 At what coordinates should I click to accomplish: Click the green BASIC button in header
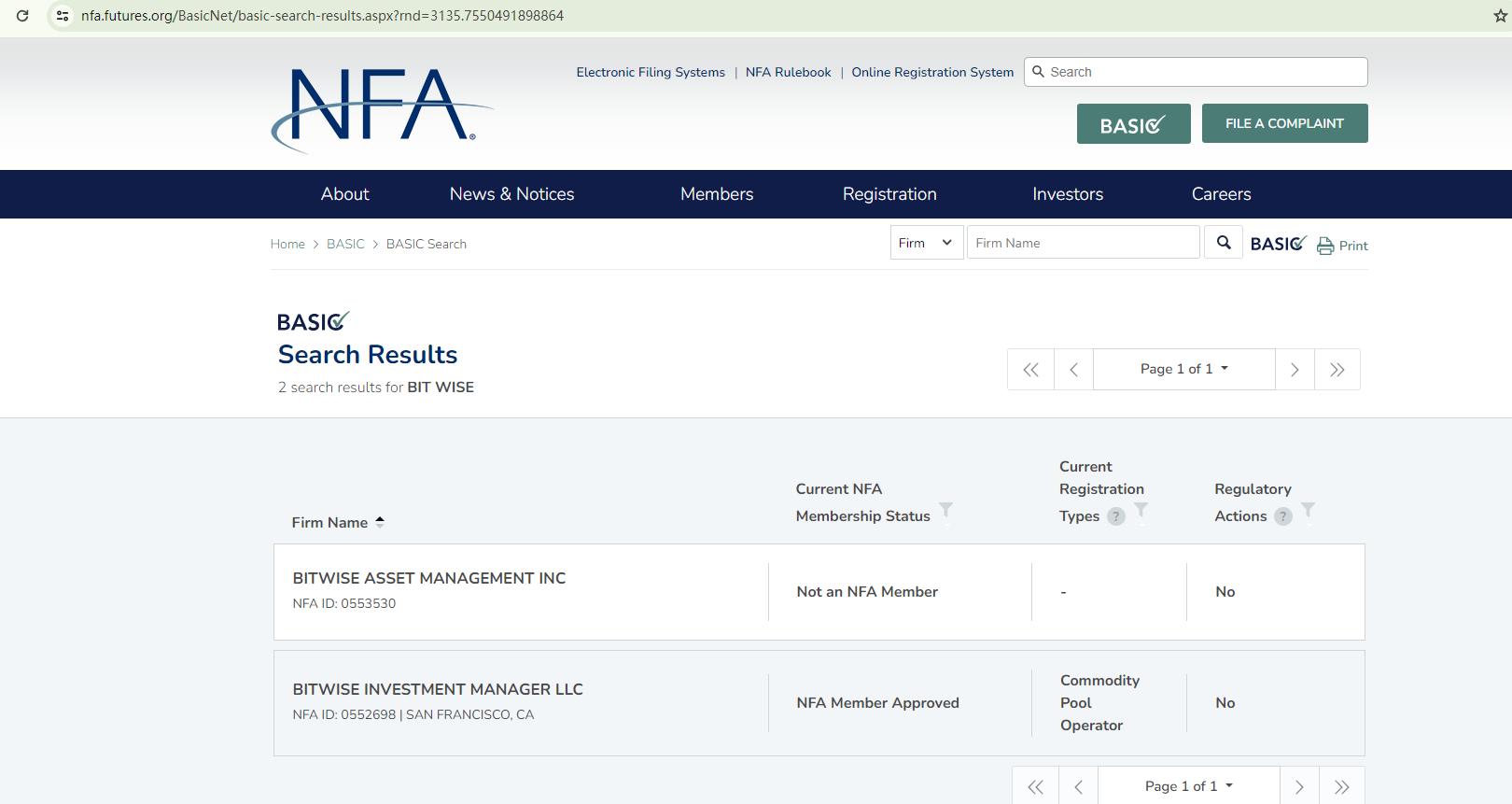pyautogui.click(x=1134, y=123)
